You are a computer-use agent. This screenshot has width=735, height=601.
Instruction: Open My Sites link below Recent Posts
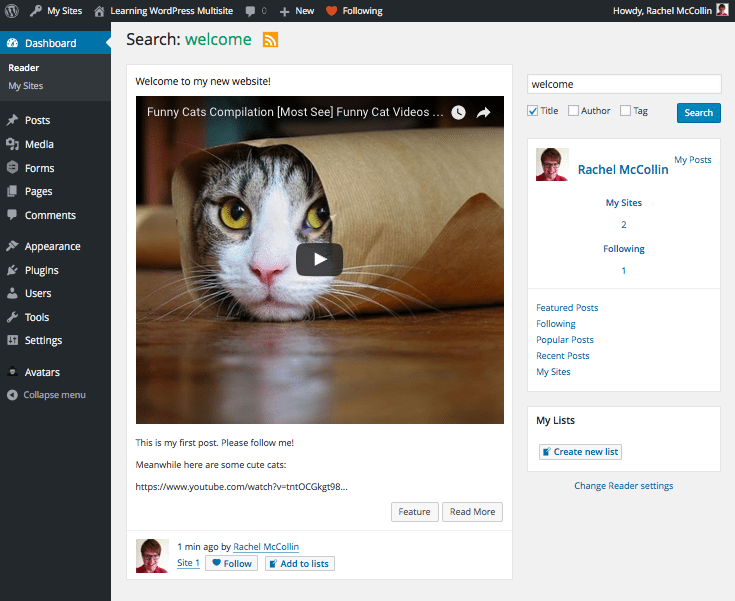553,372
